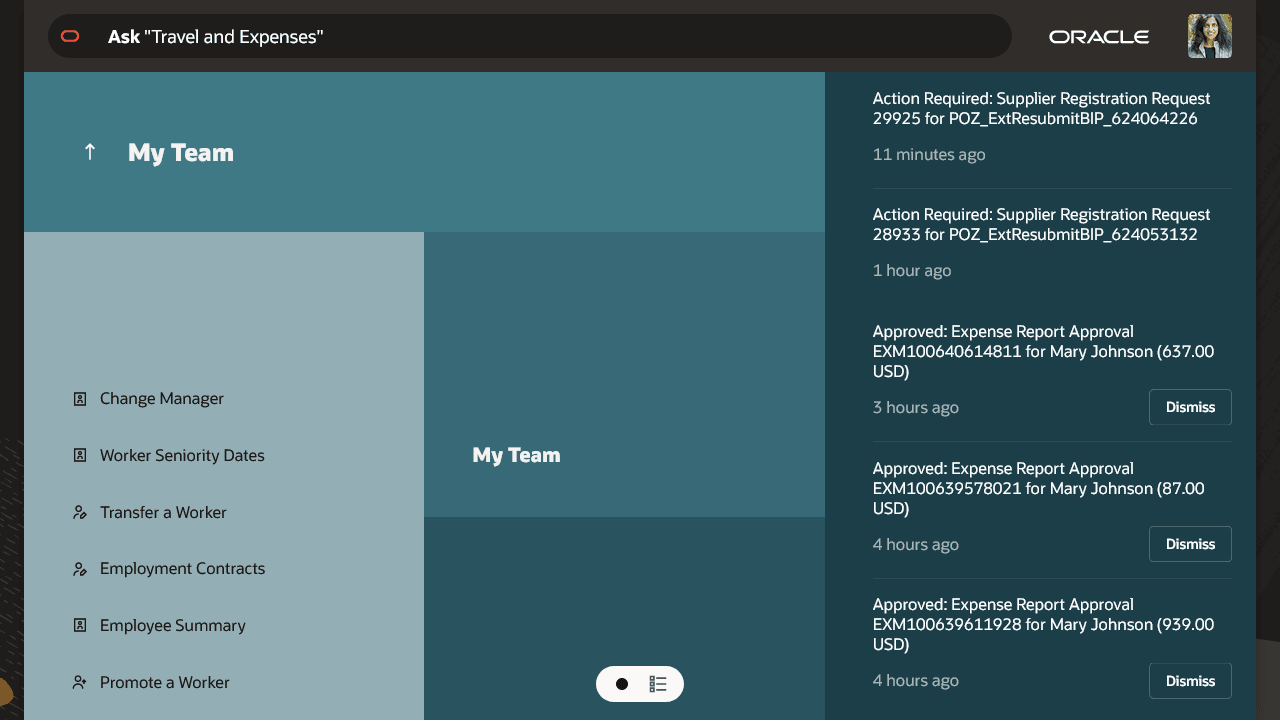Switch to list view using the list icon

pos(658,684)
